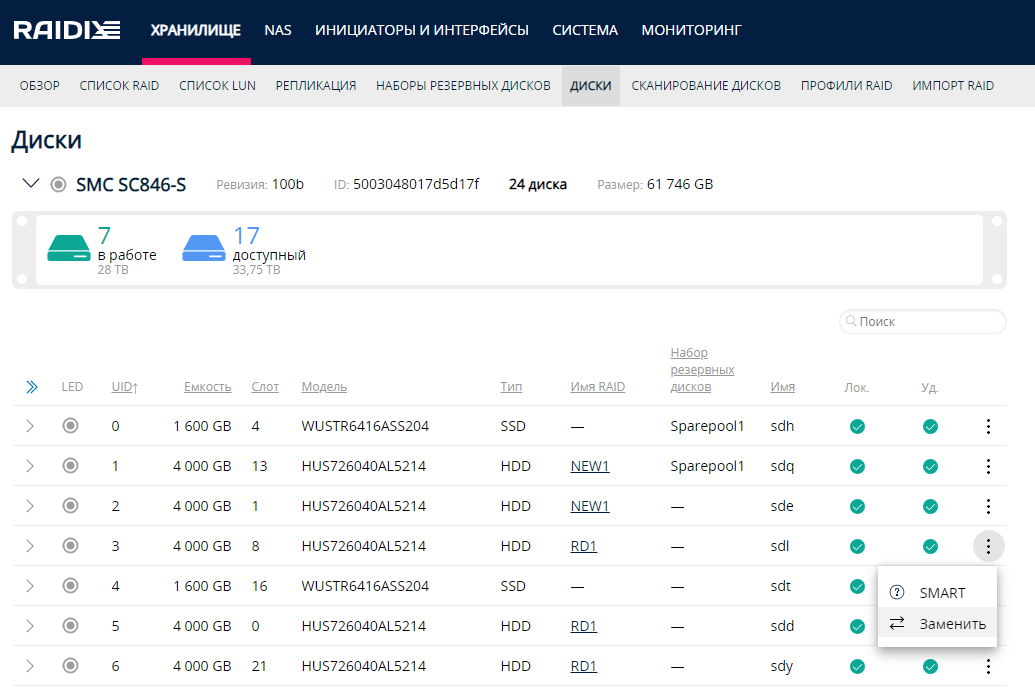
Task: Click remote status checkmark for disk sdl
Action: tap(930, 547)
